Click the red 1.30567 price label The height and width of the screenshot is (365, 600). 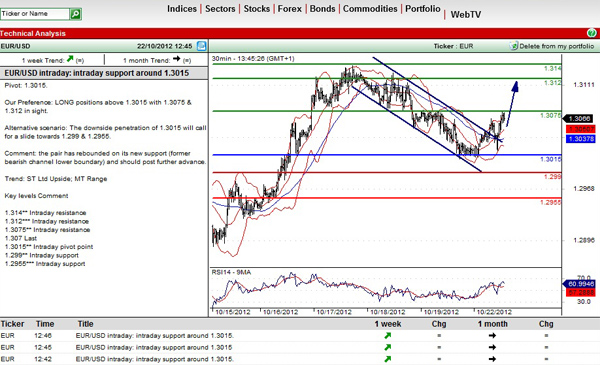point(581,129)
